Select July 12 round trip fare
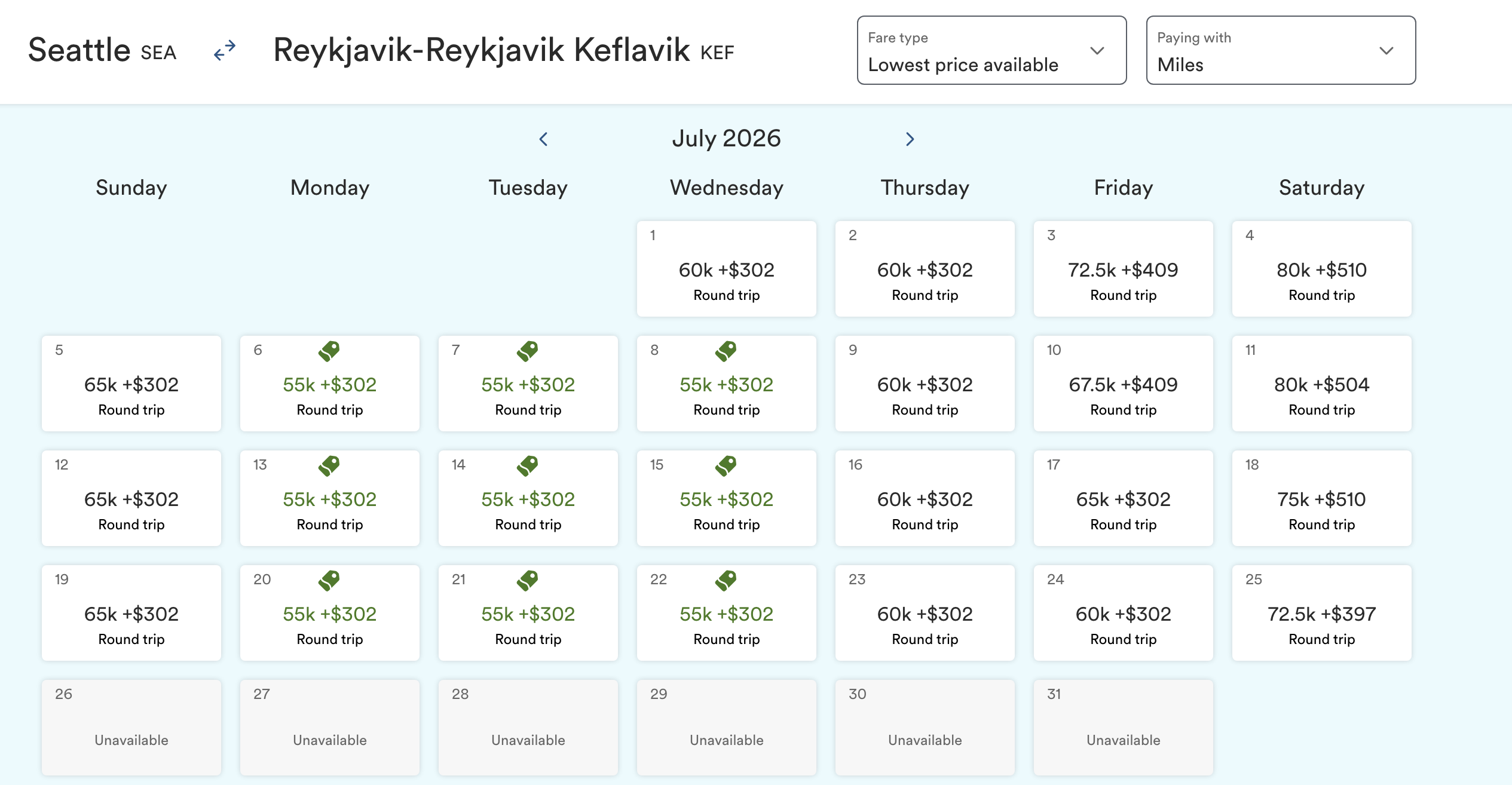Image resolution: width=1512 pixels, height=785 pixels. click(131, 498)
